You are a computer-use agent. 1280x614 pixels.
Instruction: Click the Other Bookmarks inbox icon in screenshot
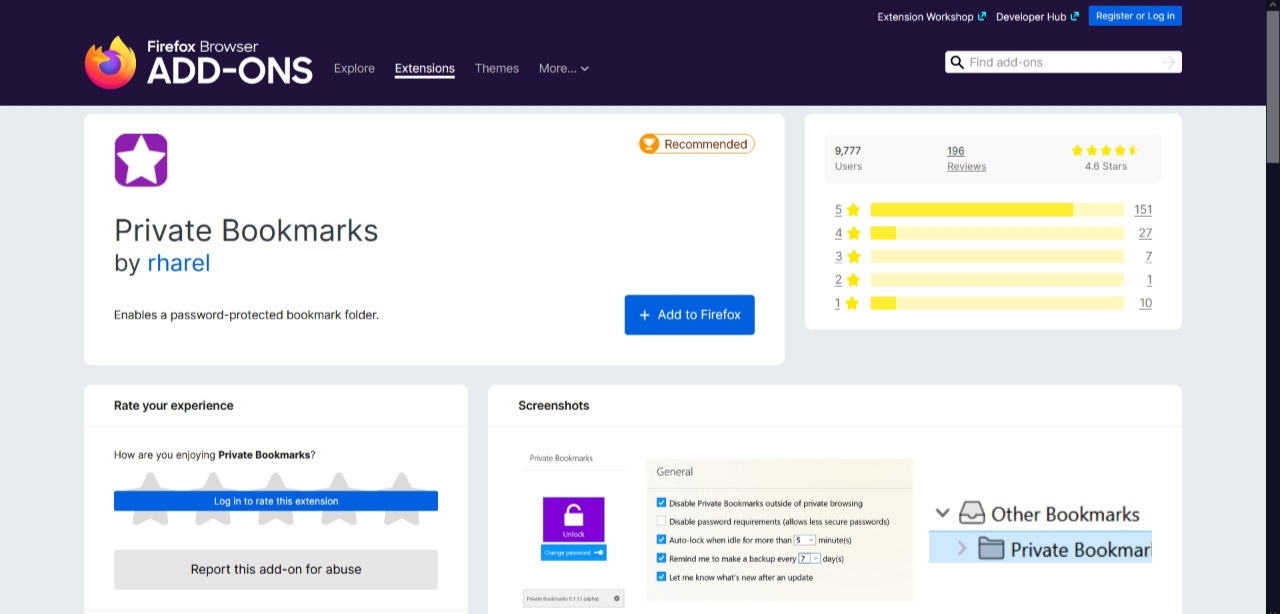click(972, 514)
